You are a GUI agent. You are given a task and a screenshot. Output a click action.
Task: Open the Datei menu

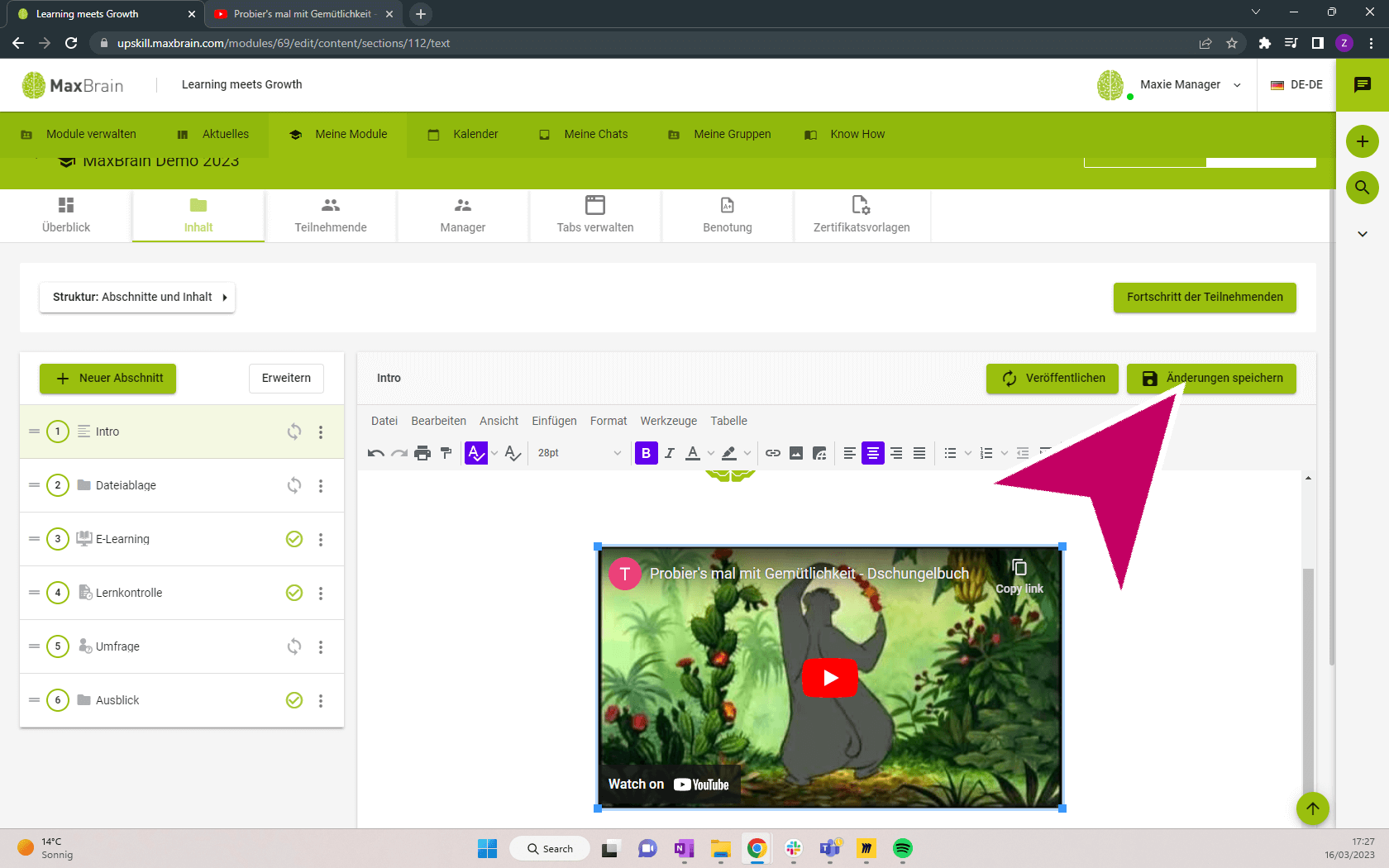click(384, 421)
